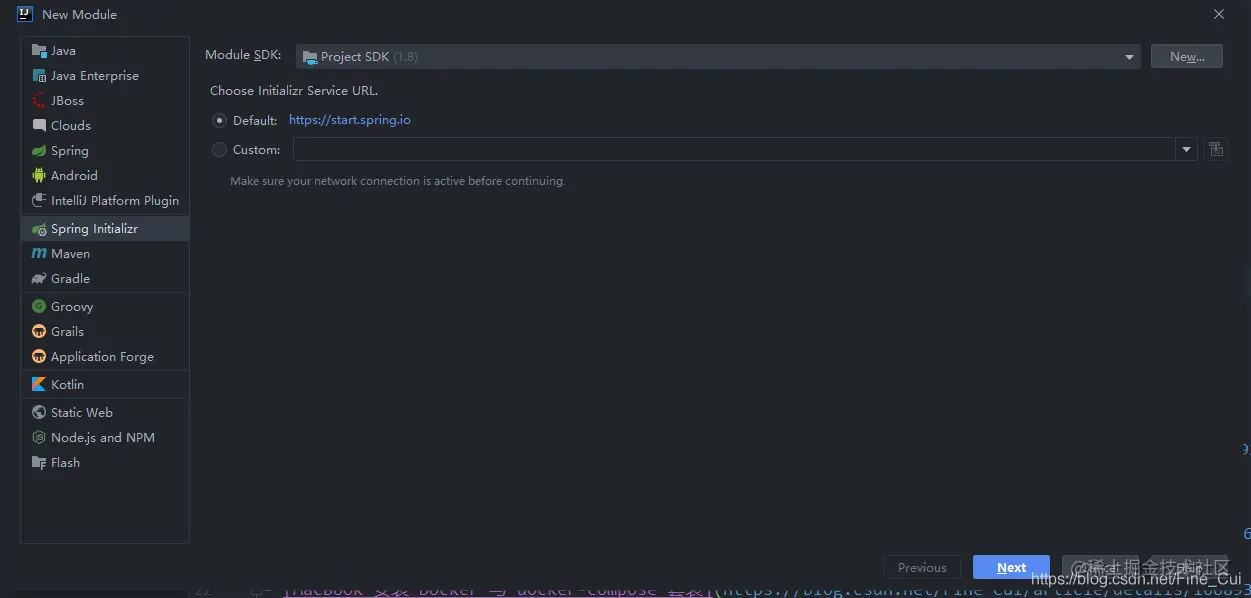Click the orange Grails icon
The image size is (1251, 598).
pos(39,332)
